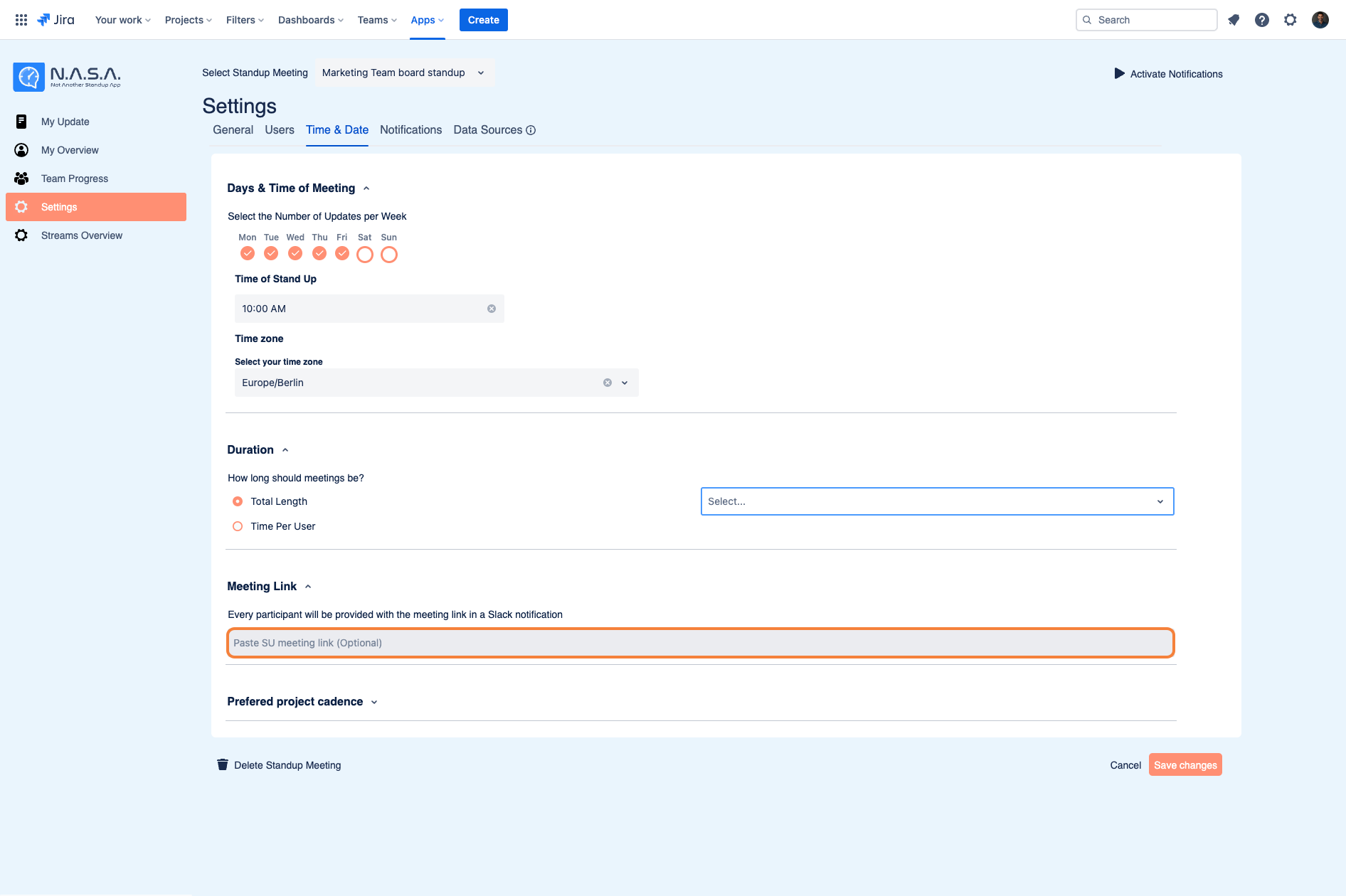Enable Saturday for standup updates
This screenshot has height=896, width=1346.
(365, 255)
